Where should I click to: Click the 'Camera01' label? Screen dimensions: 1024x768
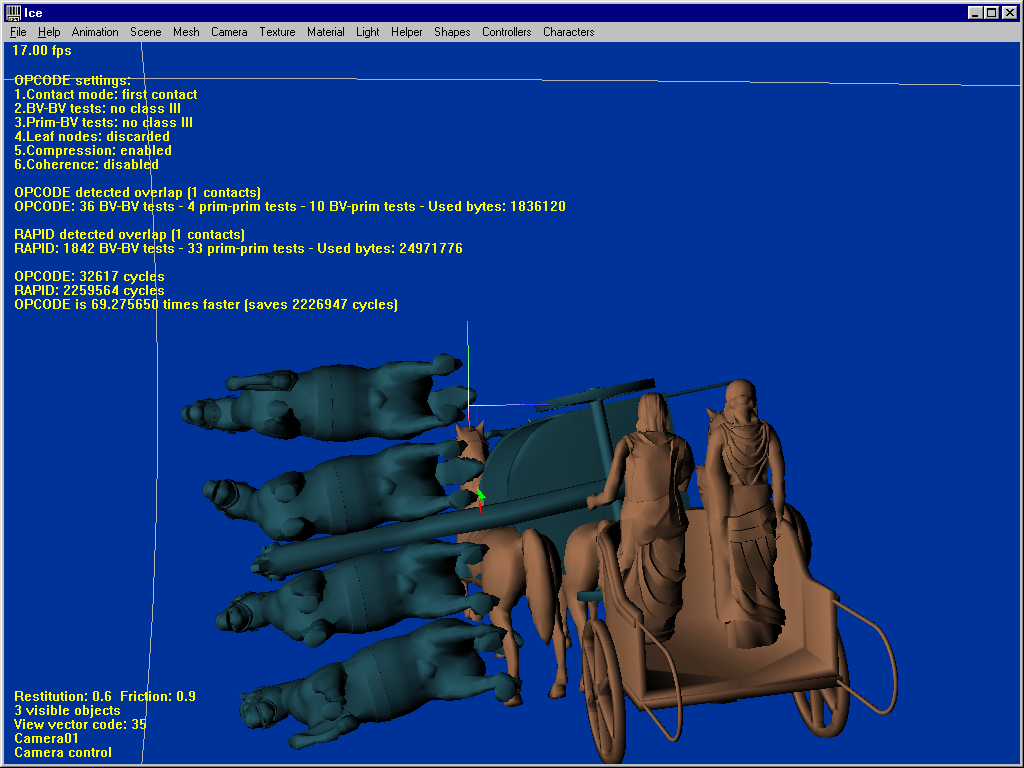coord(46,739)
